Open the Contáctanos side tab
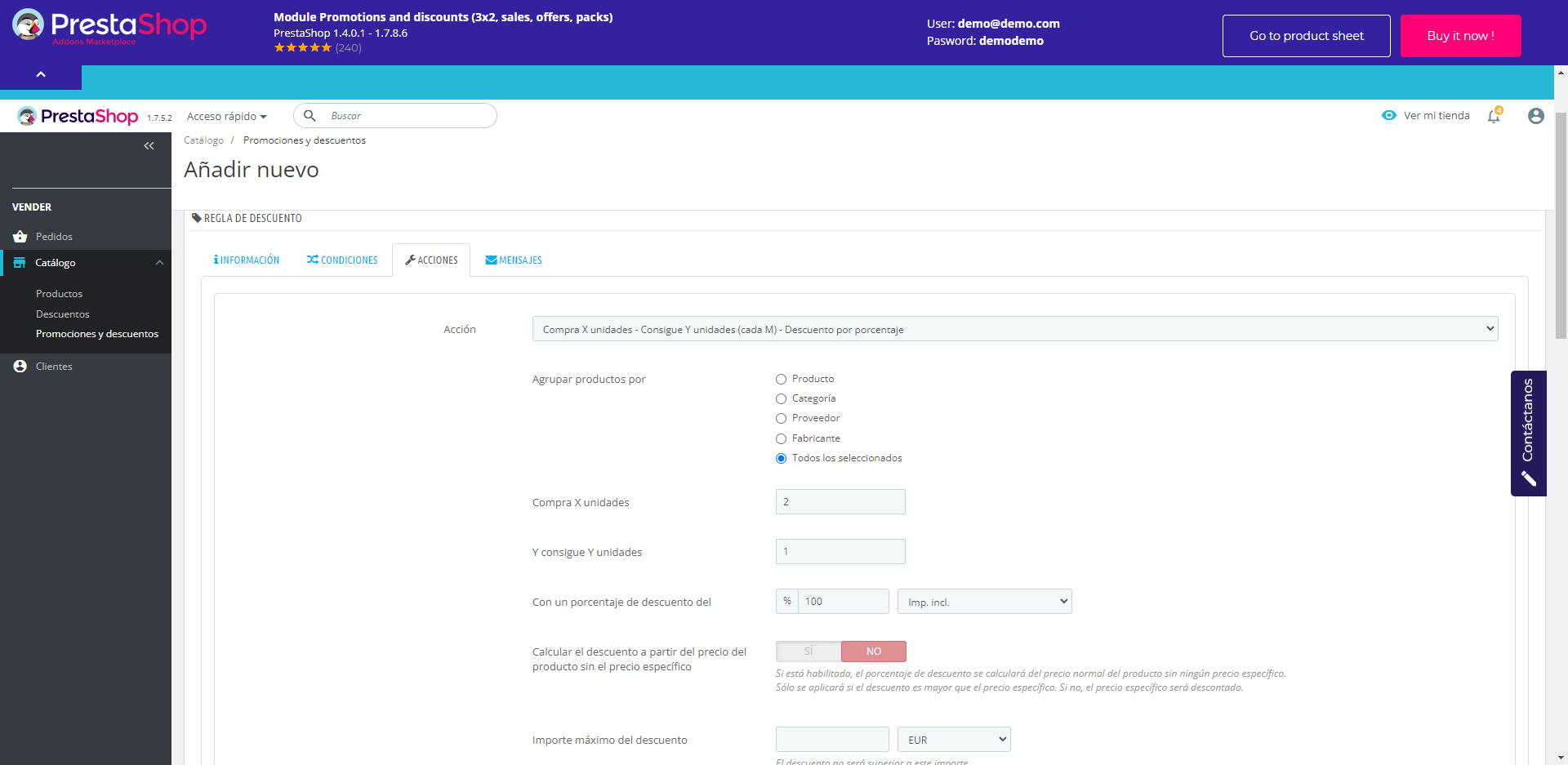 (x=1528, y=434)
